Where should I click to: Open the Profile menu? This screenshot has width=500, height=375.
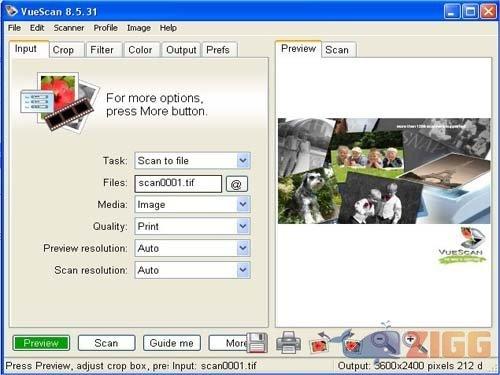click(106, 28)
